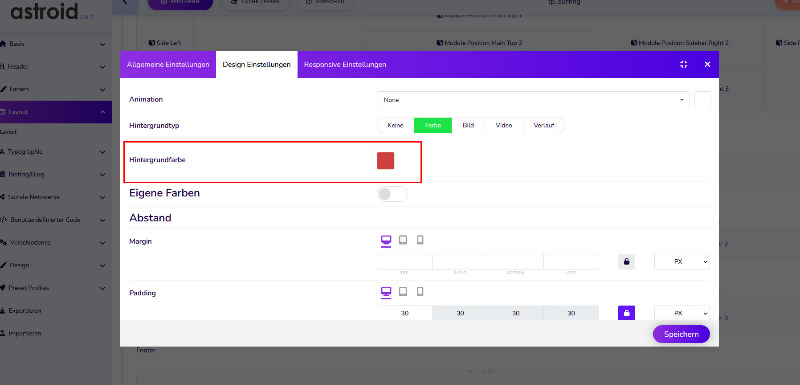This screenshot has width=800, height=385.
Task: Click 'Module Position Sidebar Right 2' block
Action: tap(679, 43)
